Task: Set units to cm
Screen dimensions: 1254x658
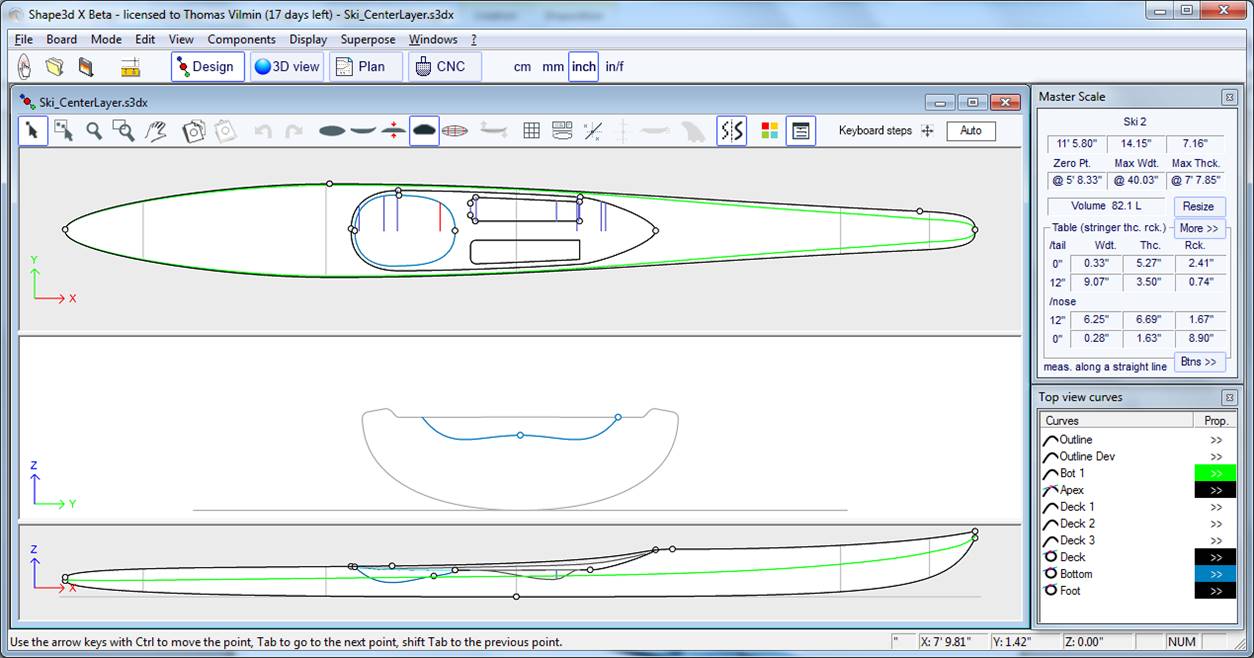Action: click(x=522, y=67)
